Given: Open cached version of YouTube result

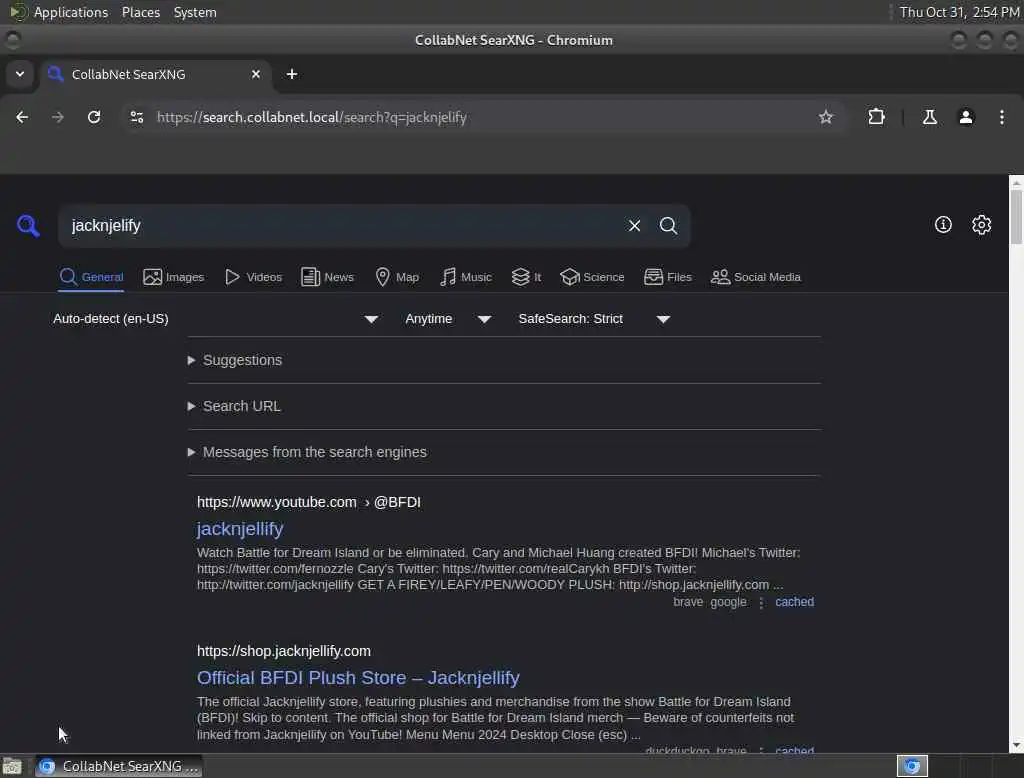Looking at the screenshot, I should coord(794,602).
